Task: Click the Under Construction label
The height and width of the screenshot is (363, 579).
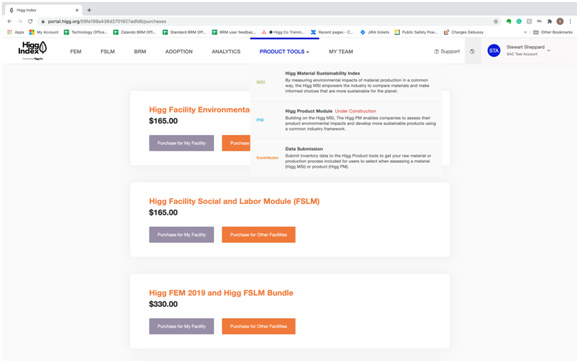Action: [355, 111]
